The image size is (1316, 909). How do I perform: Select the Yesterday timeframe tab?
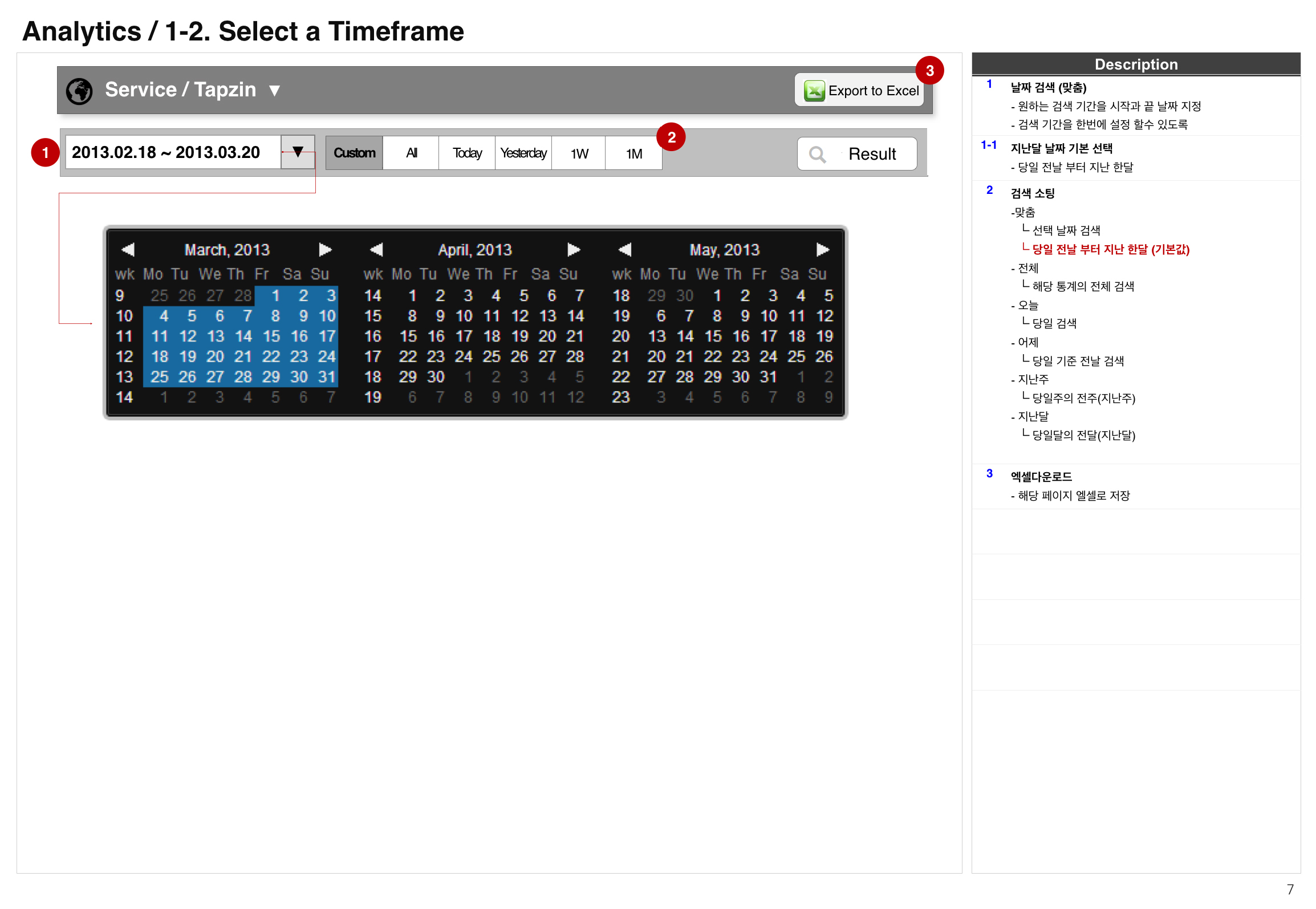pyautogui.click(x=523, y=153)
